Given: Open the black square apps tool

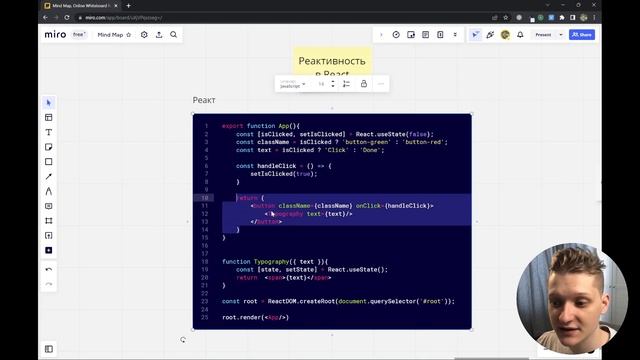Looking at the screenshot, I should [49, 250].
